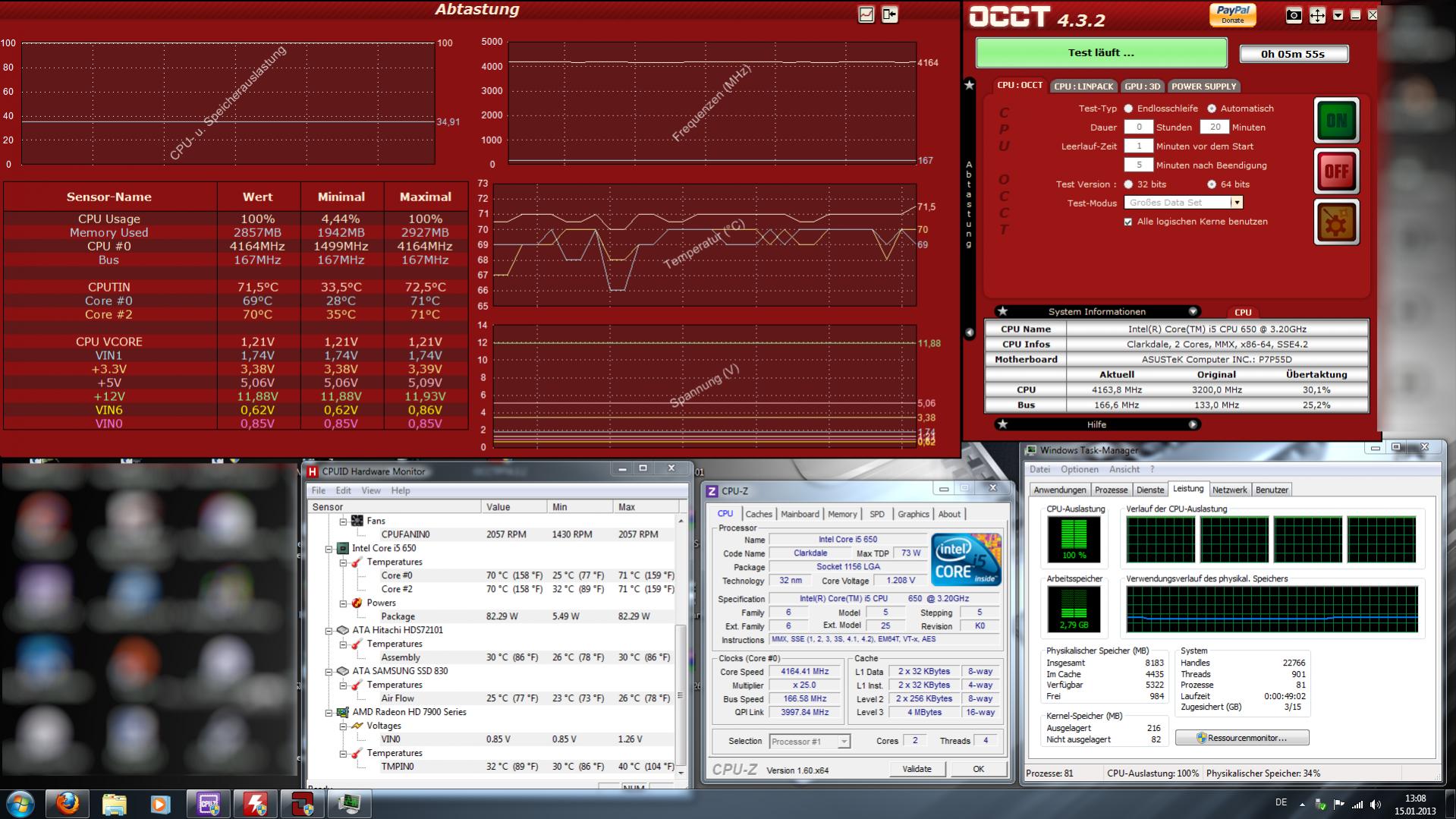Take an OCCT screenshot with camera icon
The width and height of the screenshot is (1456, 819).
tap(1294, 15)
